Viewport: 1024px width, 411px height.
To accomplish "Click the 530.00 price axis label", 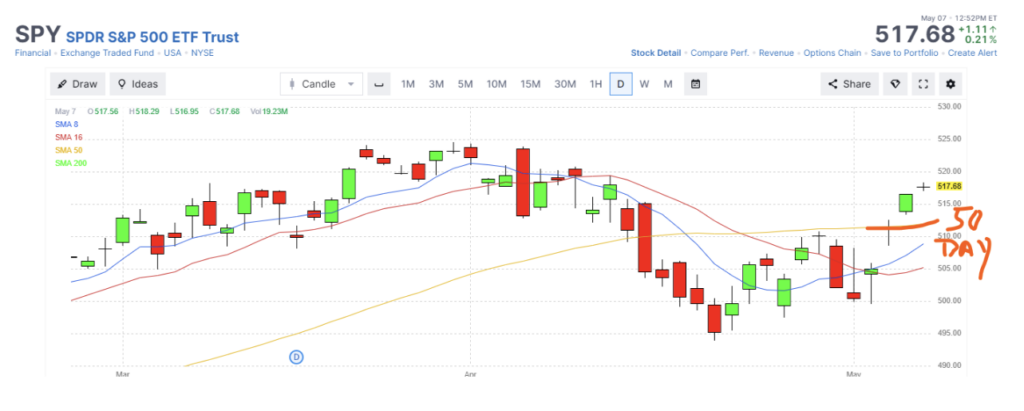I will (948, 107).
